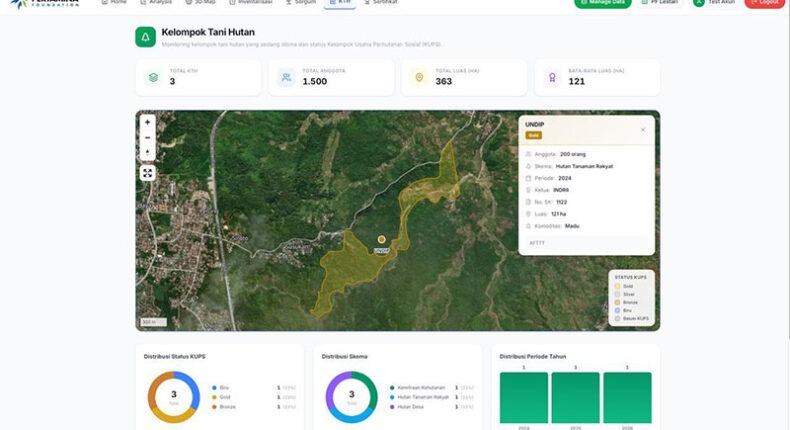
Task: Select Silver swatch in Status KUPS legend
Action: (618, 294)
